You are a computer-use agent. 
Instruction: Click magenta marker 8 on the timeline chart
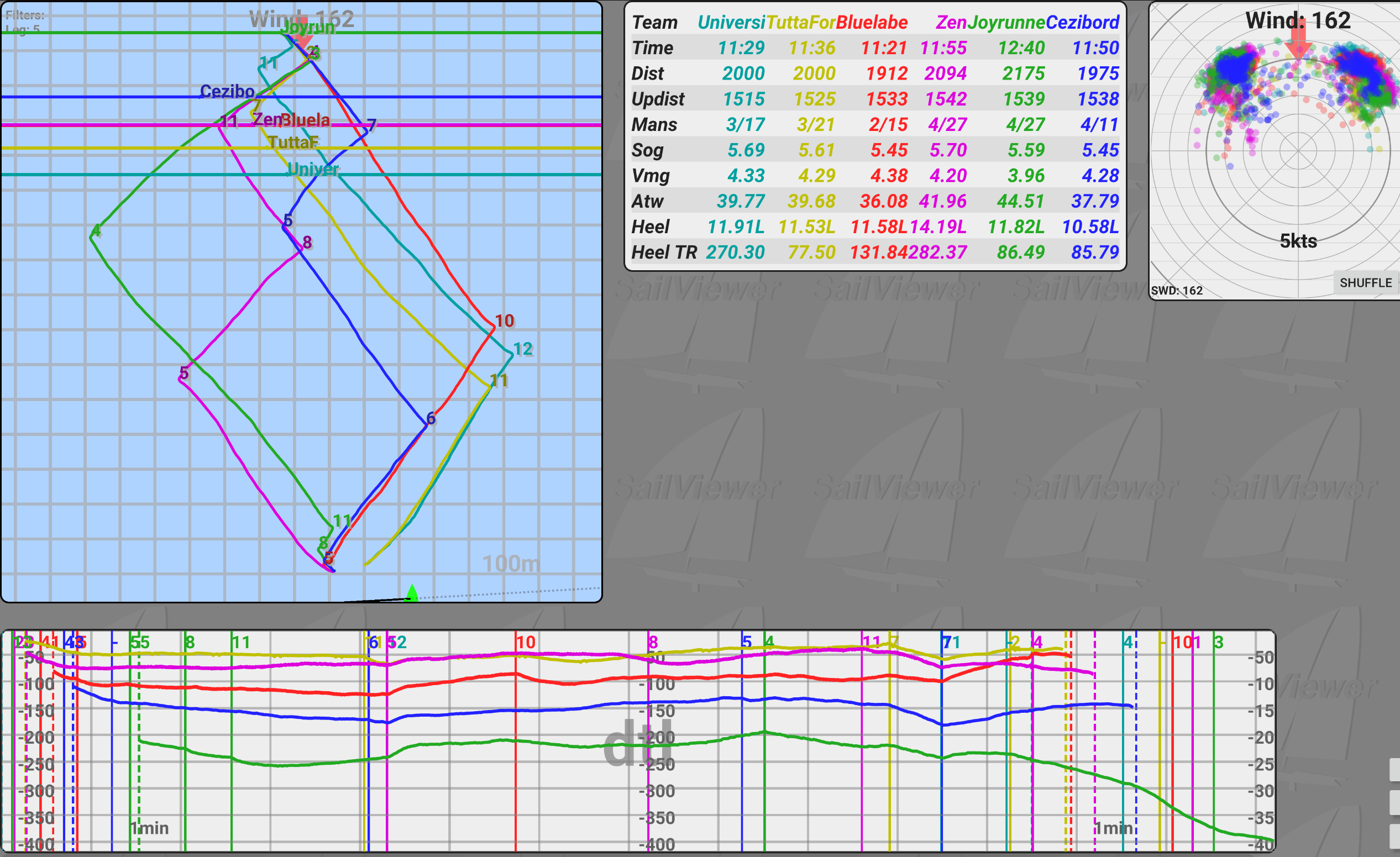(x=653, y=642)
